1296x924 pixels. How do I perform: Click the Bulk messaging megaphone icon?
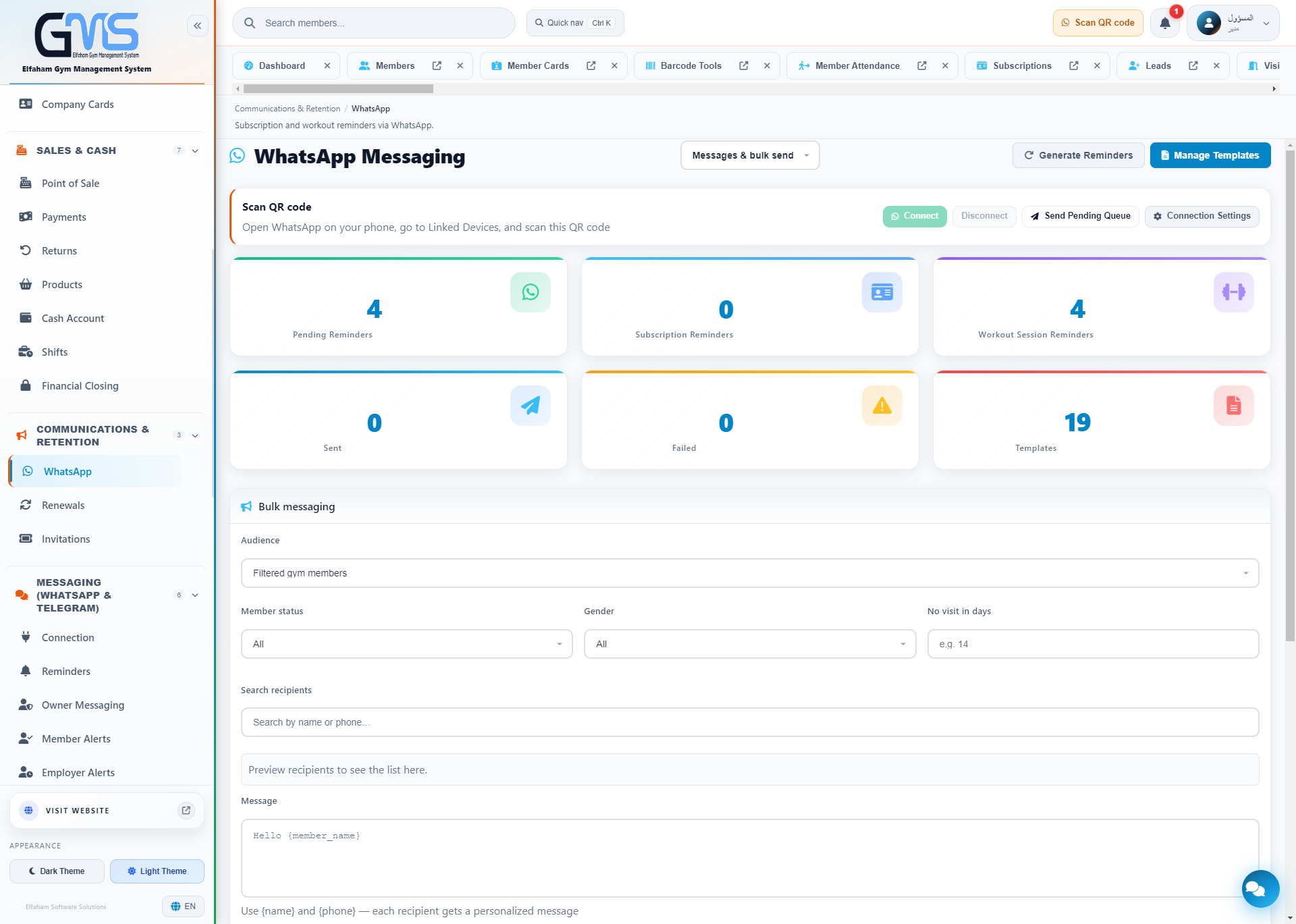tap(246, 507)
